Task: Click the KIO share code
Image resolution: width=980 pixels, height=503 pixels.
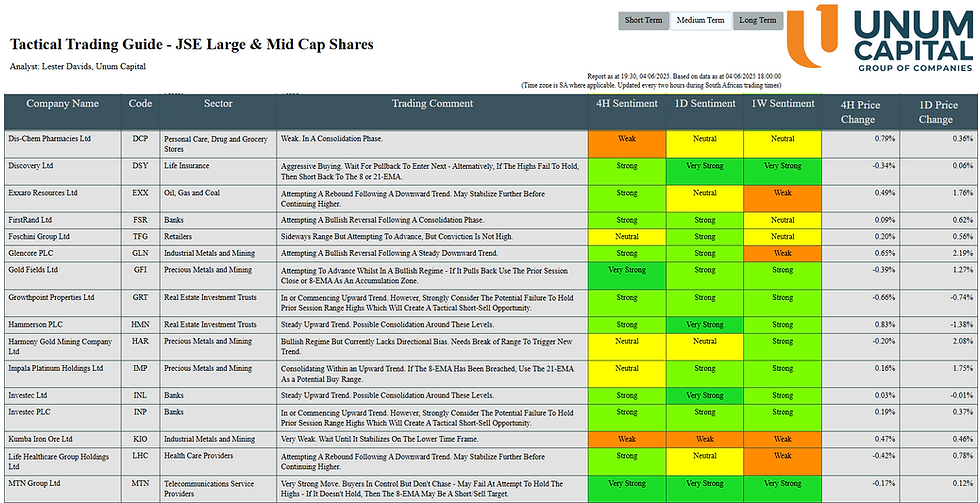Action: point(140,439)
